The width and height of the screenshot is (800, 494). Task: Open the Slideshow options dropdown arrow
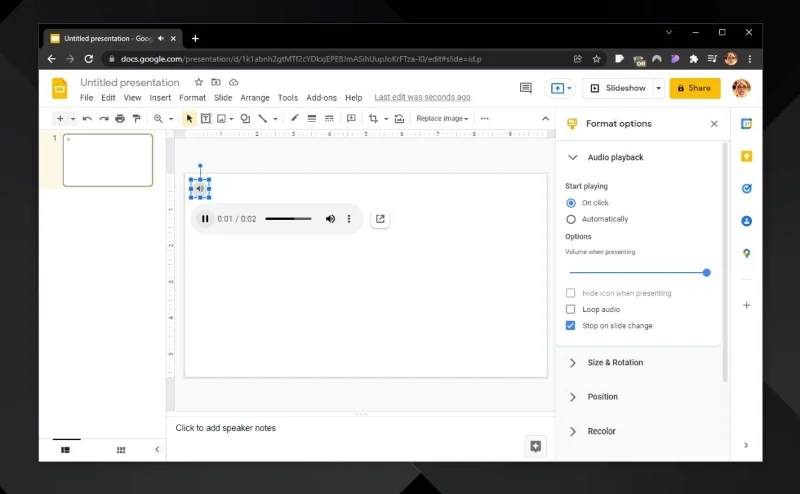point(659,88)
